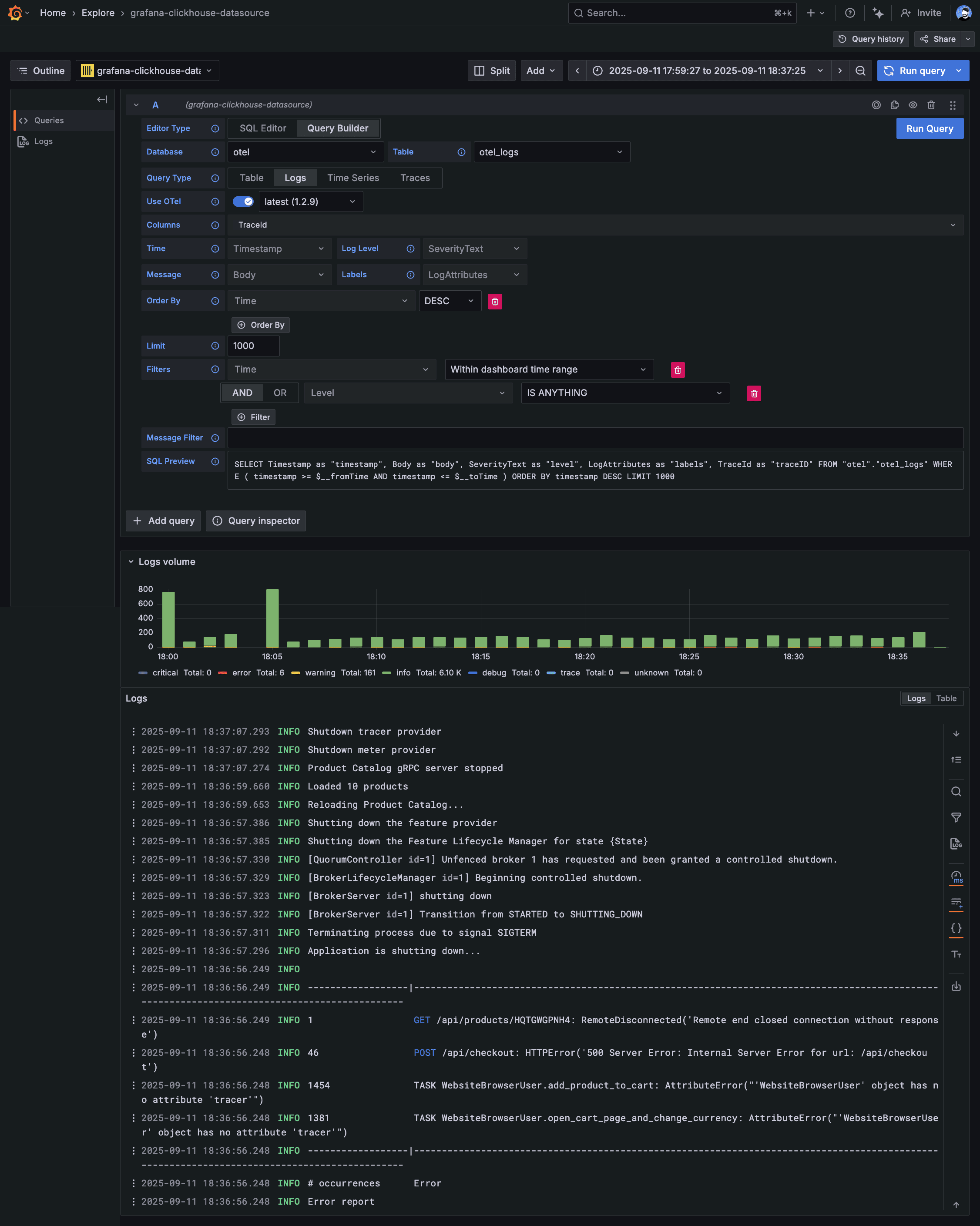Collapse the Logs volume panel
Screen dimensions: 980x1226
coord(131,561)
